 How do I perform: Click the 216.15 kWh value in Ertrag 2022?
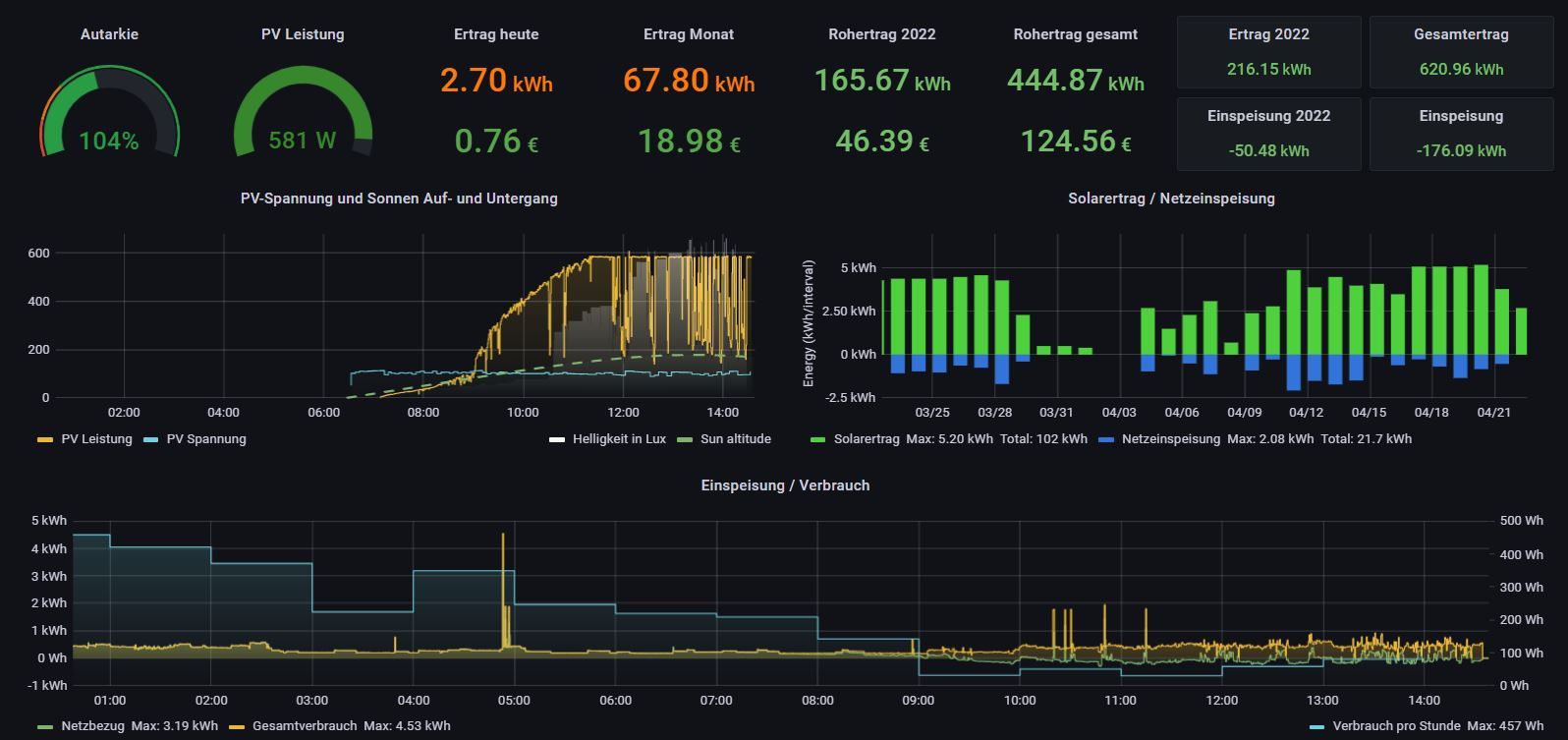[1269, 70]
